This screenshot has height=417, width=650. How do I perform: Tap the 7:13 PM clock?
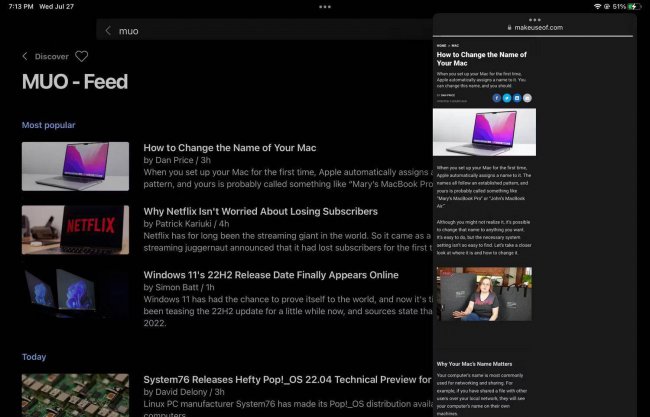pyautogui.click(x=21, y=7)
